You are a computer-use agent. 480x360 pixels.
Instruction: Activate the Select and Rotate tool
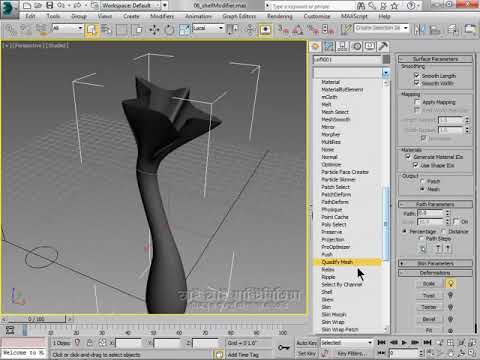point(169,30)
